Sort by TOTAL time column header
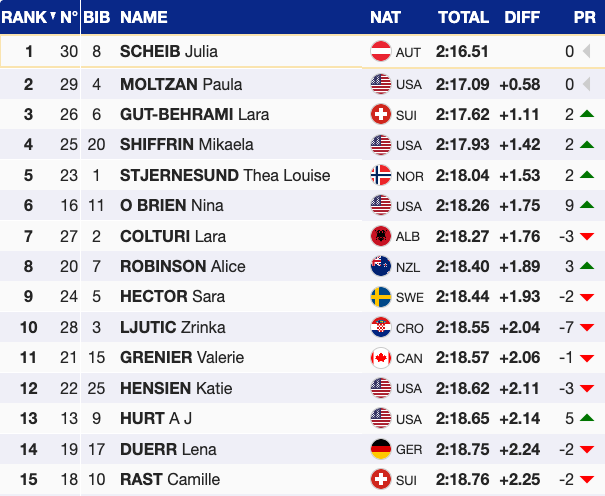The image size is (605, 496). [x=463, y=17]
